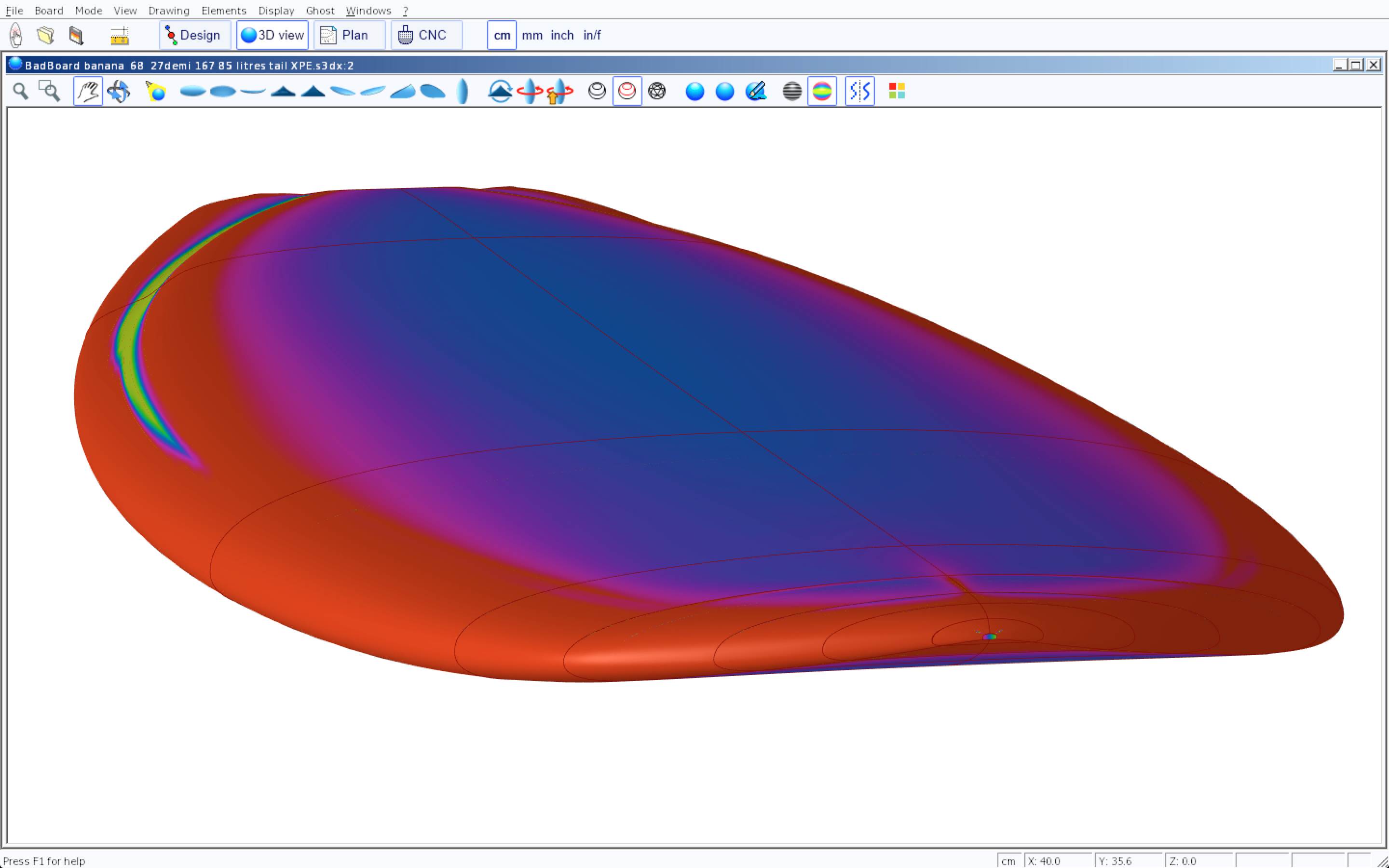Open the Elements menu

coord(223,10)
